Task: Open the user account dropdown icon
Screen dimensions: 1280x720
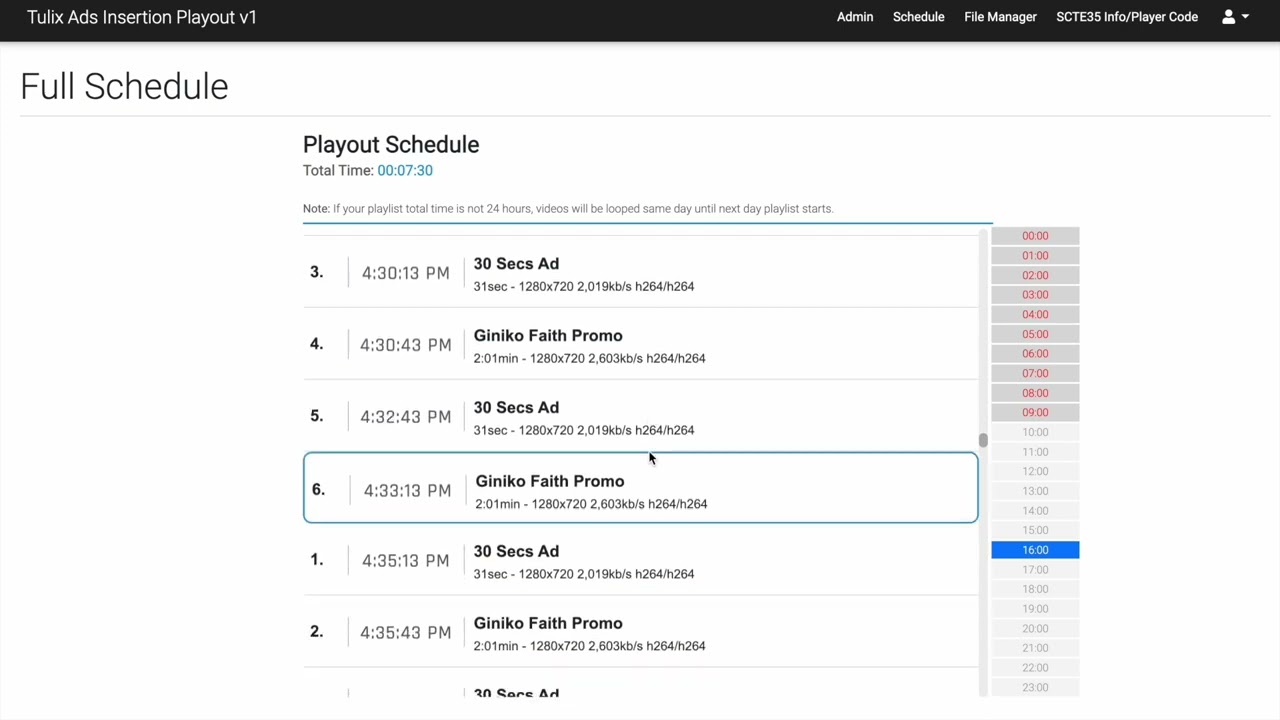Action: click(x=1235, y=17)
